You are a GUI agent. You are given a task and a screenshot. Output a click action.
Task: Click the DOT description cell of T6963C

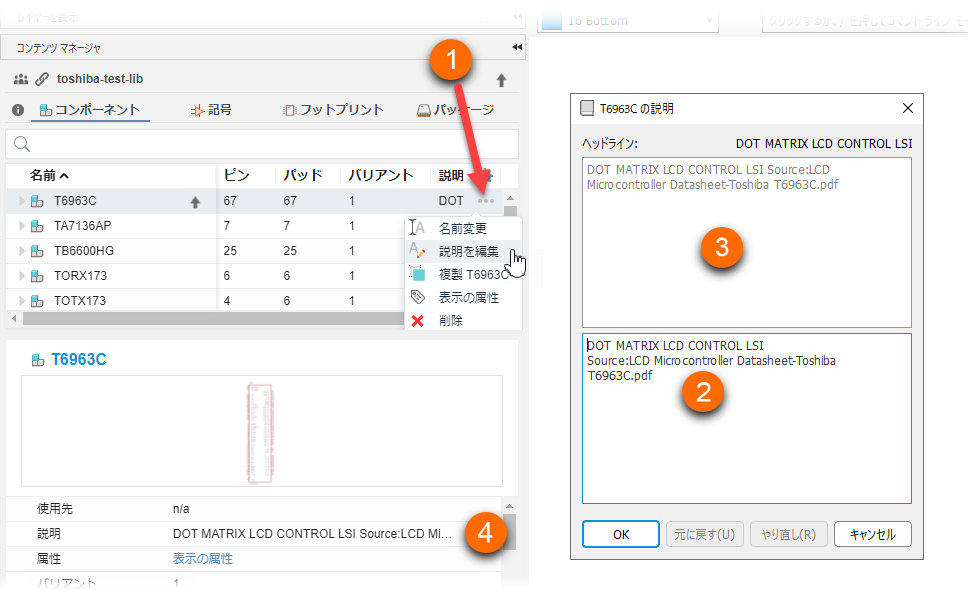[x=451, y=201]
